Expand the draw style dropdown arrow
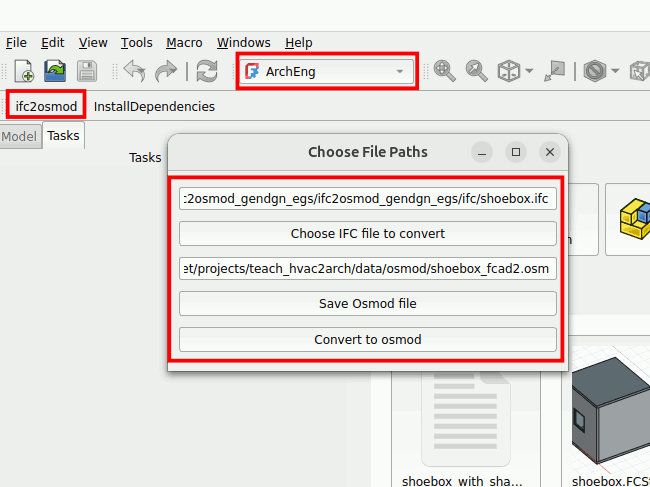This screenshot has height=487, width=650. (614, 72)
